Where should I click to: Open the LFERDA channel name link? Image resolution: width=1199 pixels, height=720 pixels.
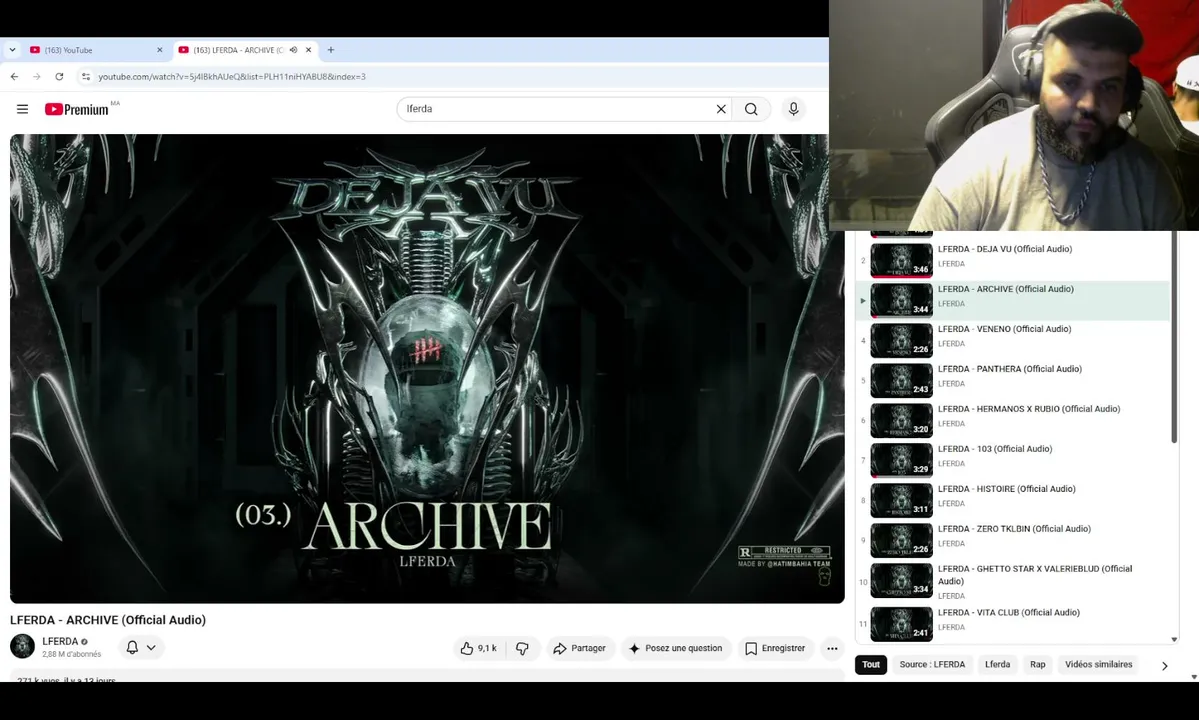[x=60, y=641]
